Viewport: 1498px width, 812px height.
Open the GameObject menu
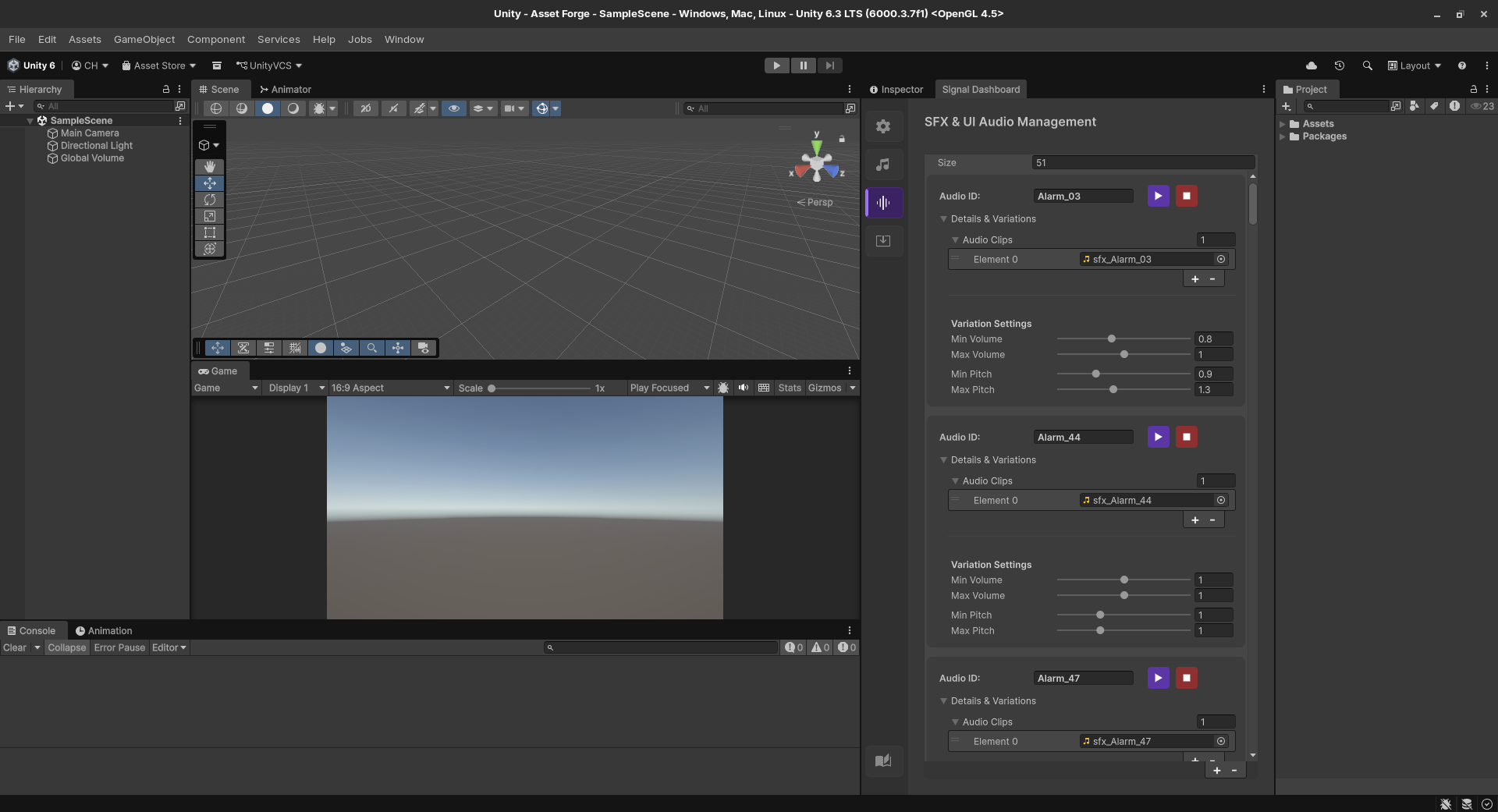click(144, 39)
